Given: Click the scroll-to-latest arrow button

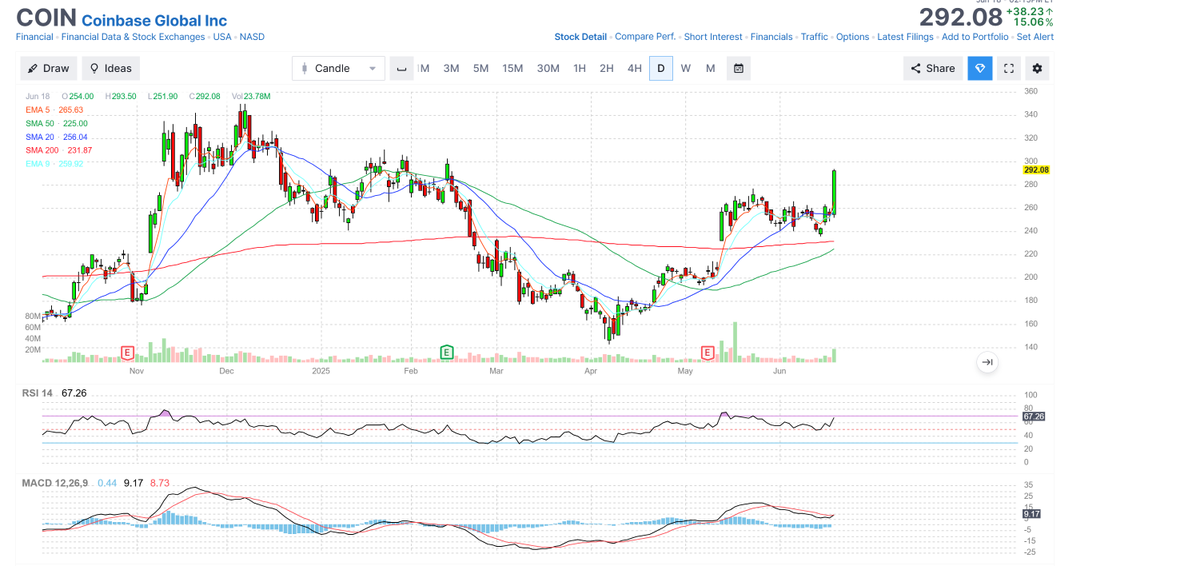Looking at the screenshot, I should (987, 362).
